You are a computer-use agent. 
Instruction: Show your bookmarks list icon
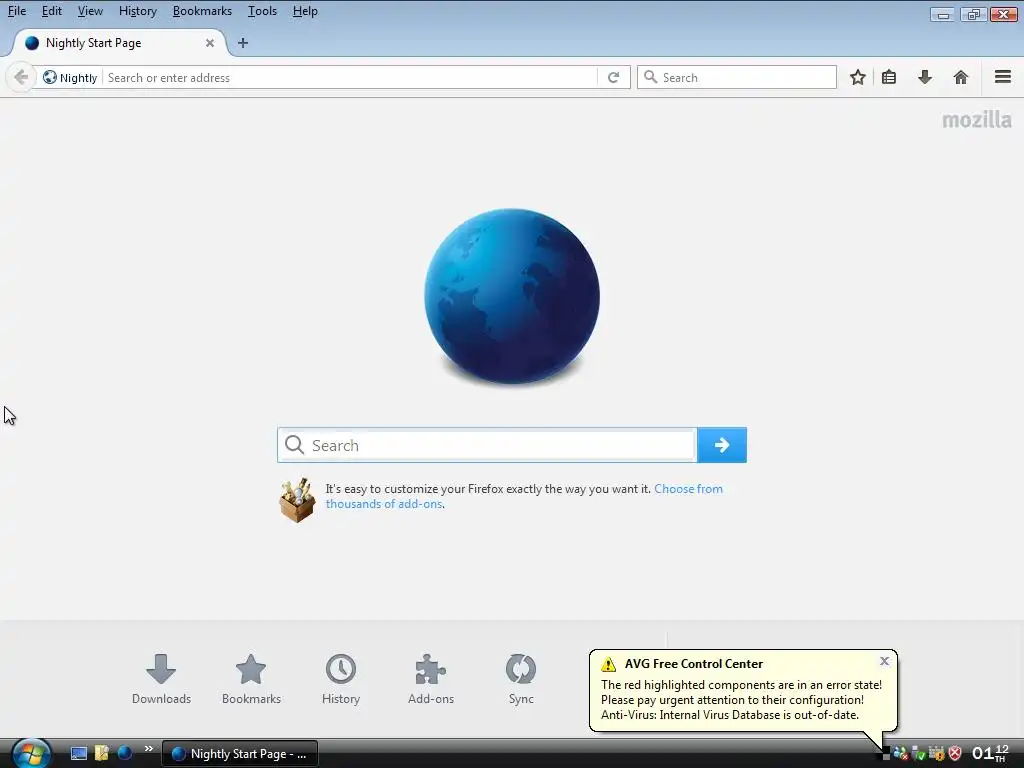click(x=889, y=78)
